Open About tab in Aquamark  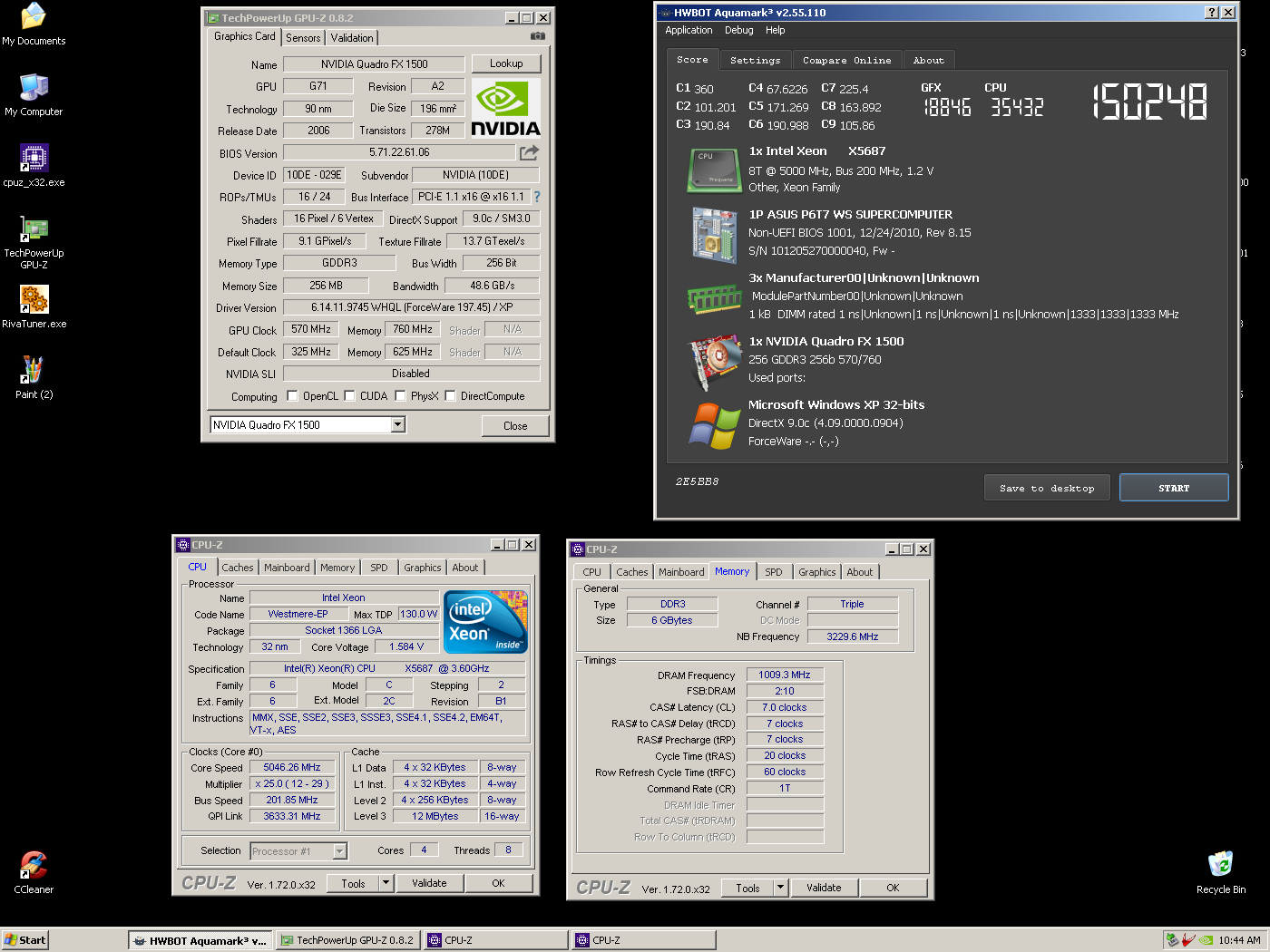928,61
